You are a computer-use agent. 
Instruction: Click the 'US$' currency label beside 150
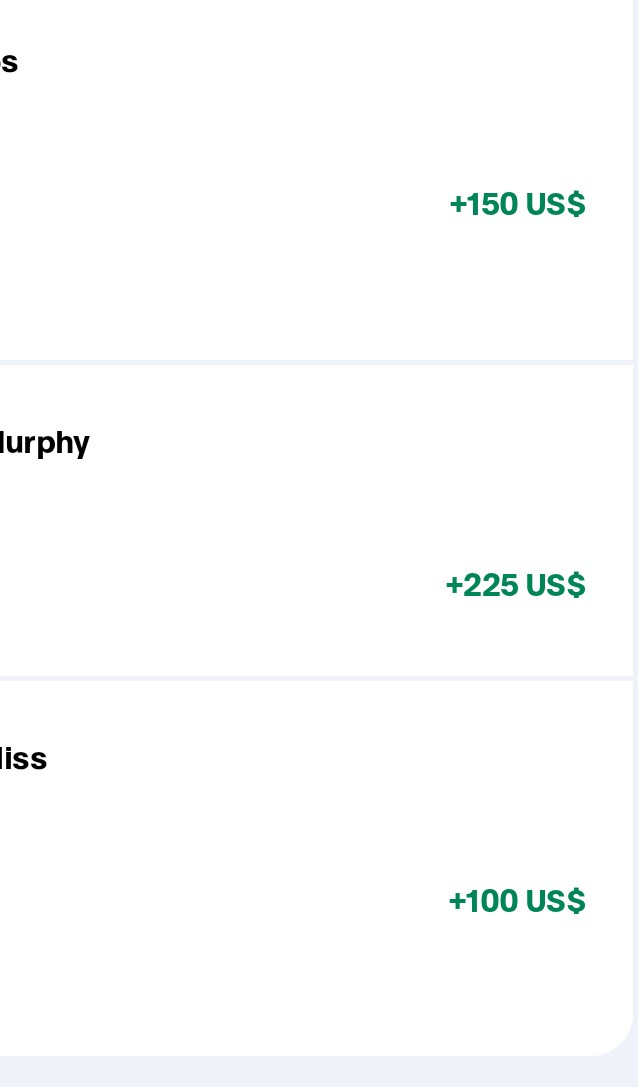555,204
